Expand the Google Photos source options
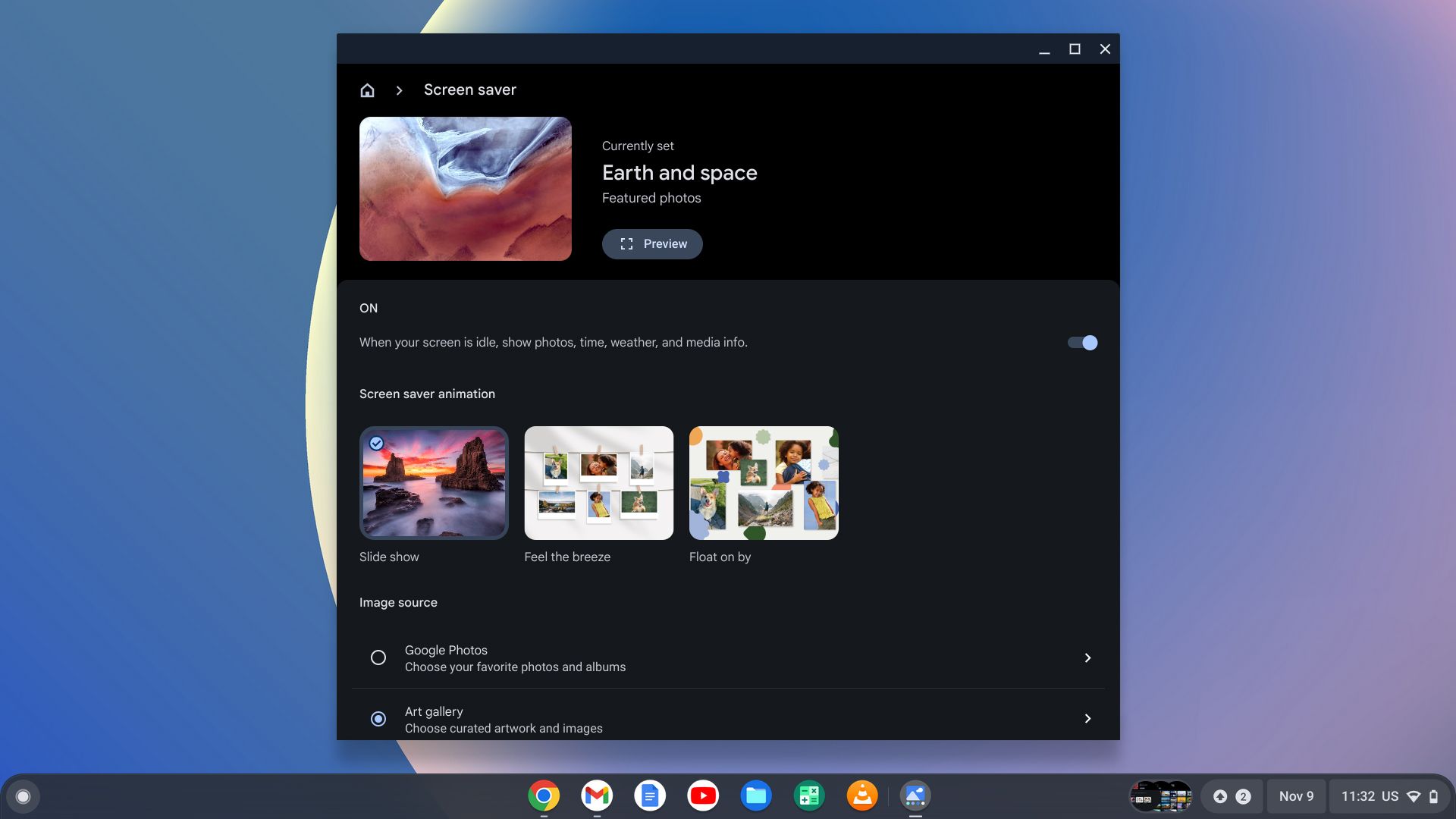The image size is (1456, 819). 1087,657
